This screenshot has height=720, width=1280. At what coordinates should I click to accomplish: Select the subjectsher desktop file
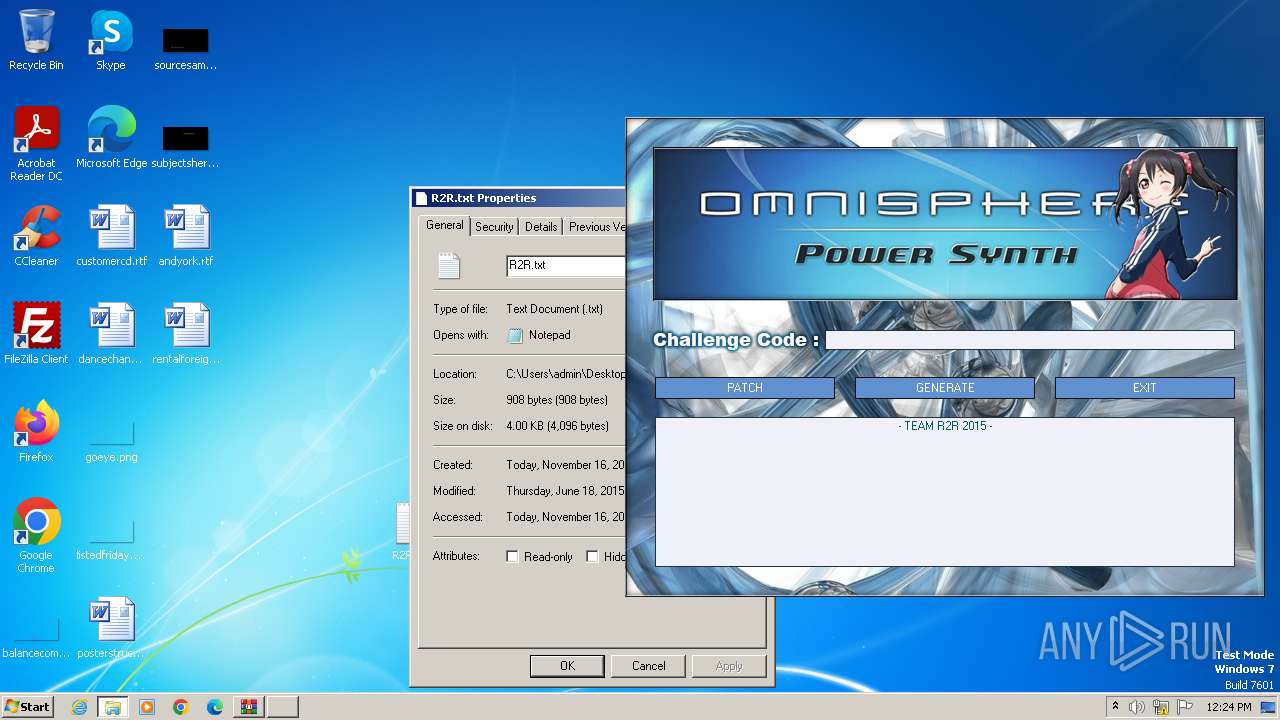[x=186, y=146]
